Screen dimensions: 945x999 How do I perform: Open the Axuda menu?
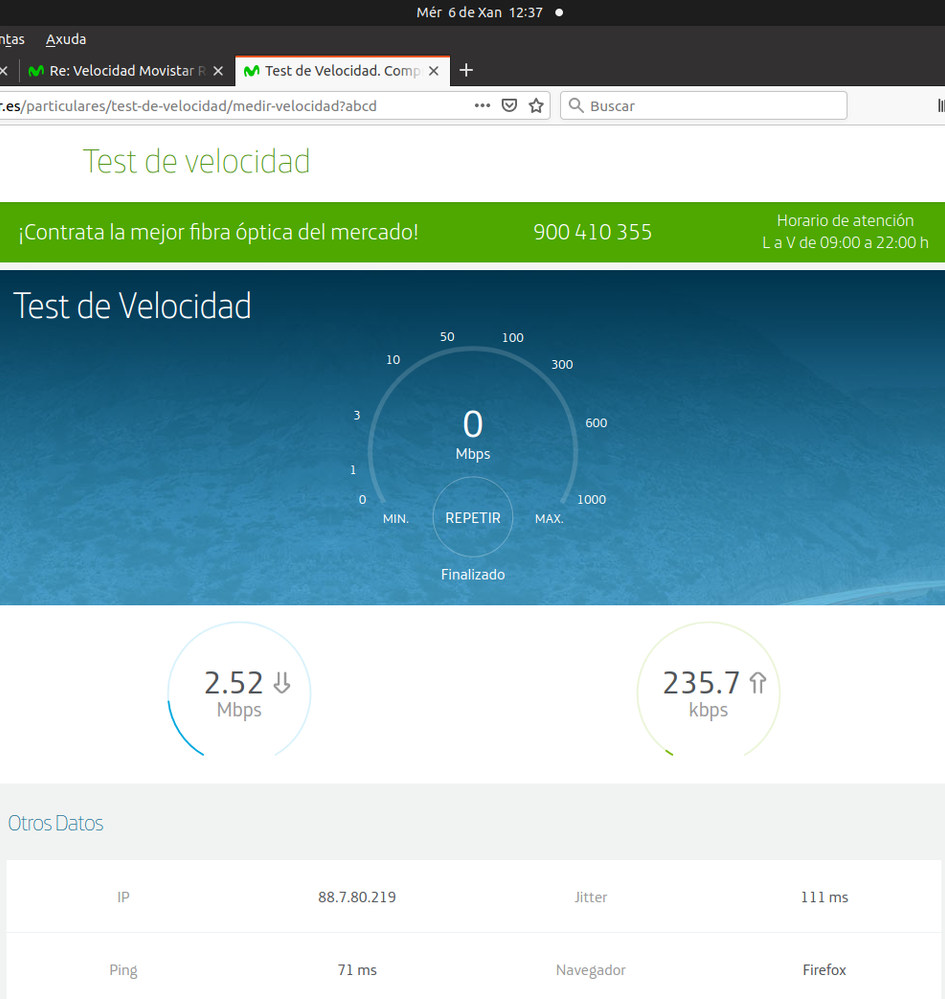click(66, 39)
